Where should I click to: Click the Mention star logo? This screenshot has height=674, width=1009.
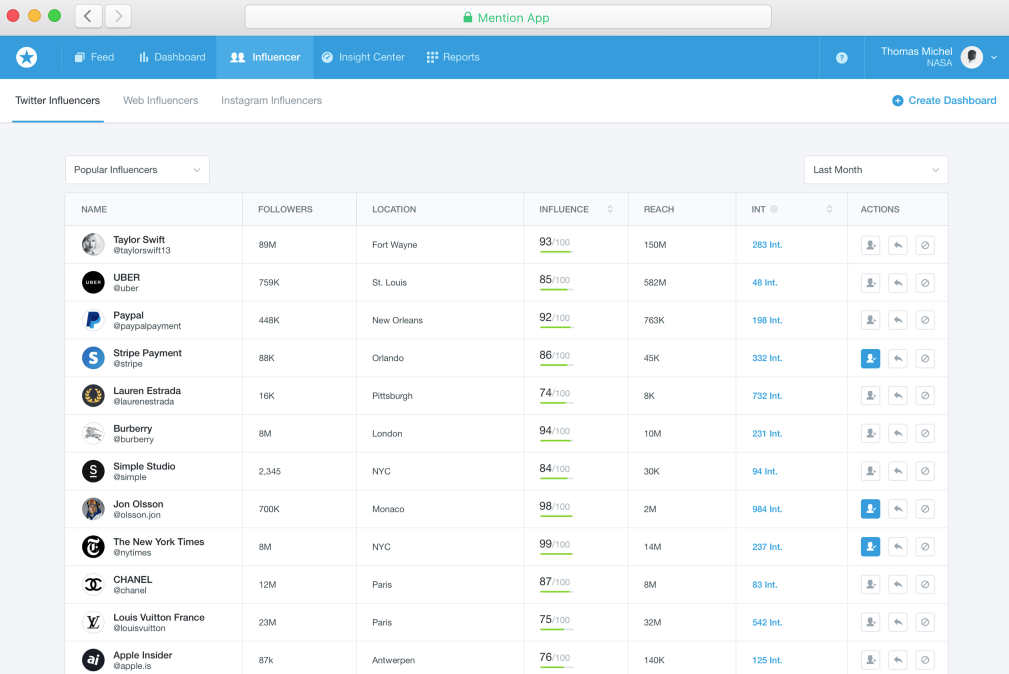click(26, 57)
